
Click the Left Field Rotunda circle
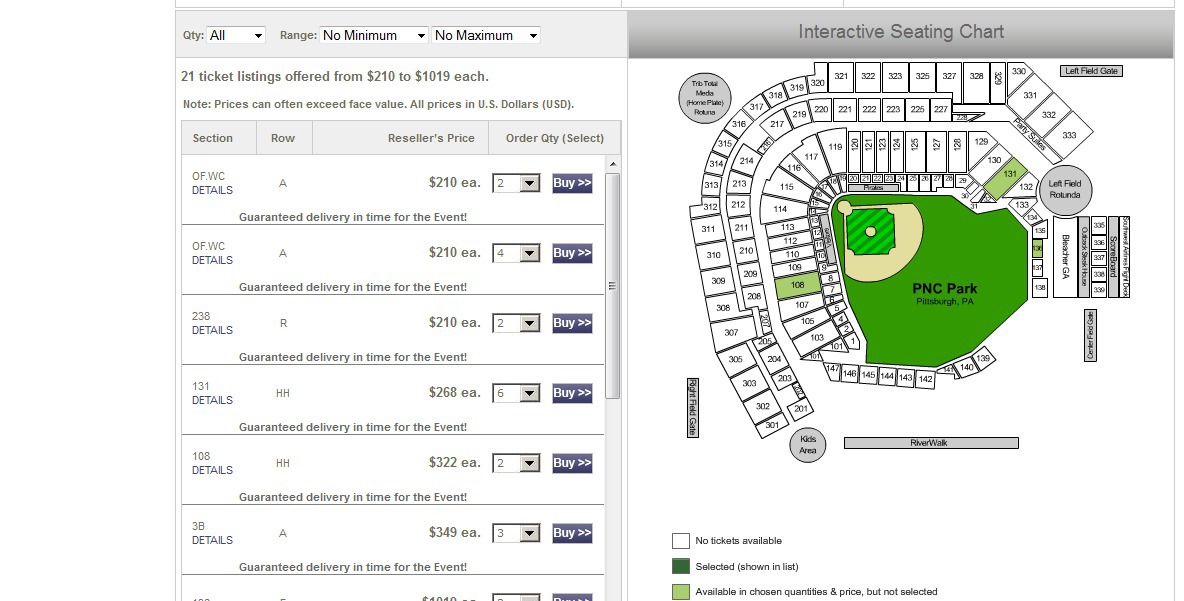pos(1065,189)
